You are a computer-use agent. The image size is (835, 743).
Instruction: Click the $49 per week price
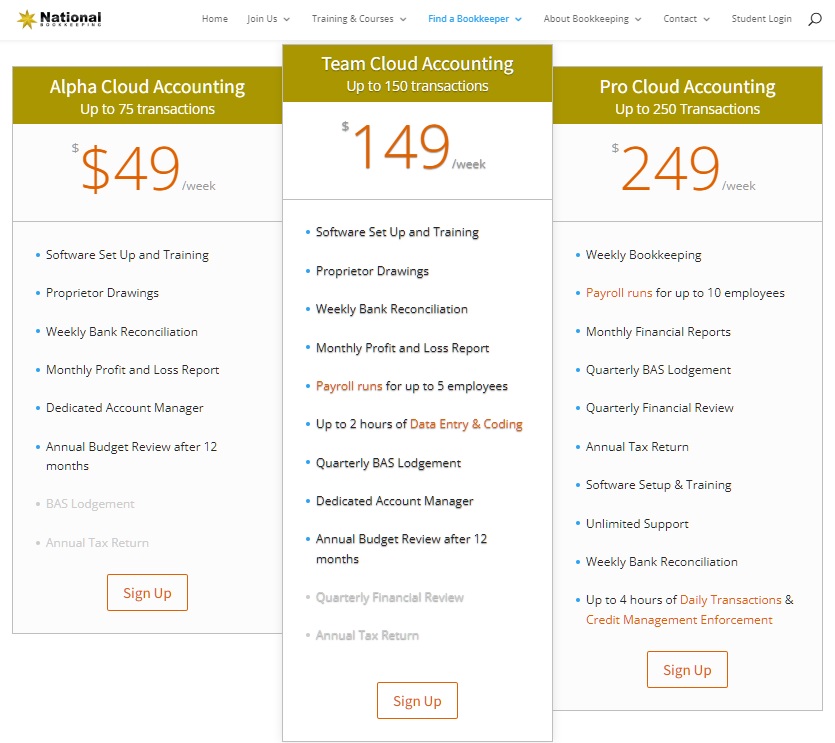pos(130,170)
